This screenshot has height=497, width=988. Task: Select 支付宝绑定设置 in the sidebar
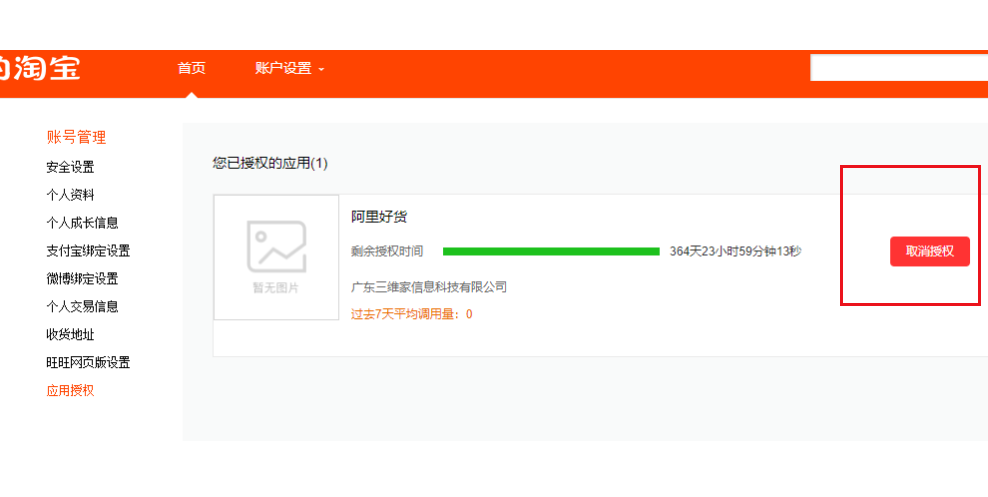[88, 251]
